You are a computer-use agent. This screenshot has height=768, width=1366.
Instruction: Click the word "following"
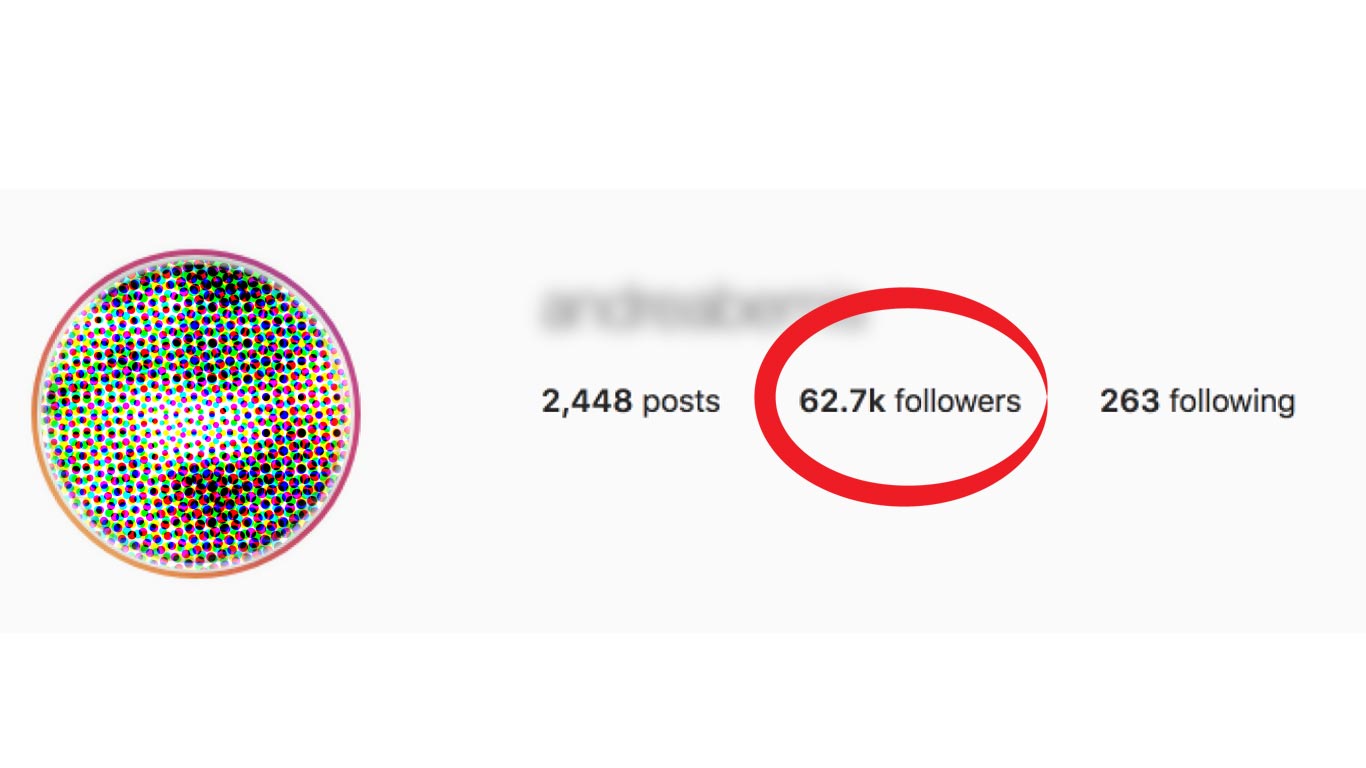tap(1232, 403)
